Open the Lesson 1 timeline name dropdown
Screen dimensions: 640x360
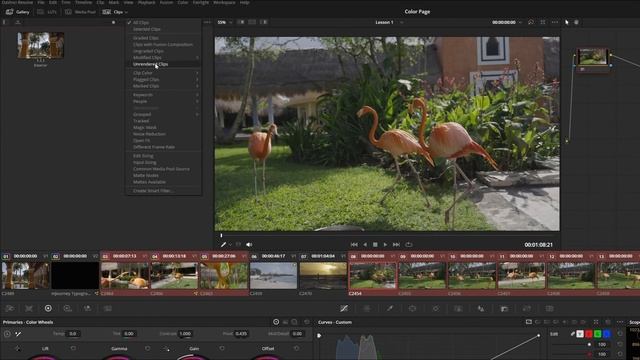coord(402,22)
